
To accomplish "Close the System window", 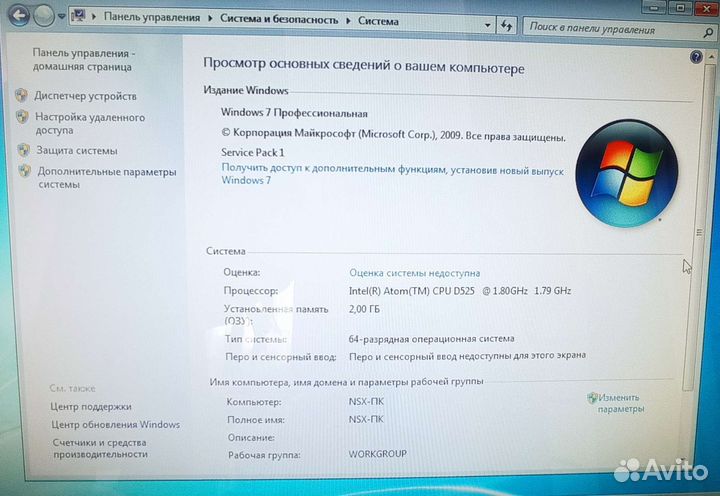I will click(x=706, y=7).
